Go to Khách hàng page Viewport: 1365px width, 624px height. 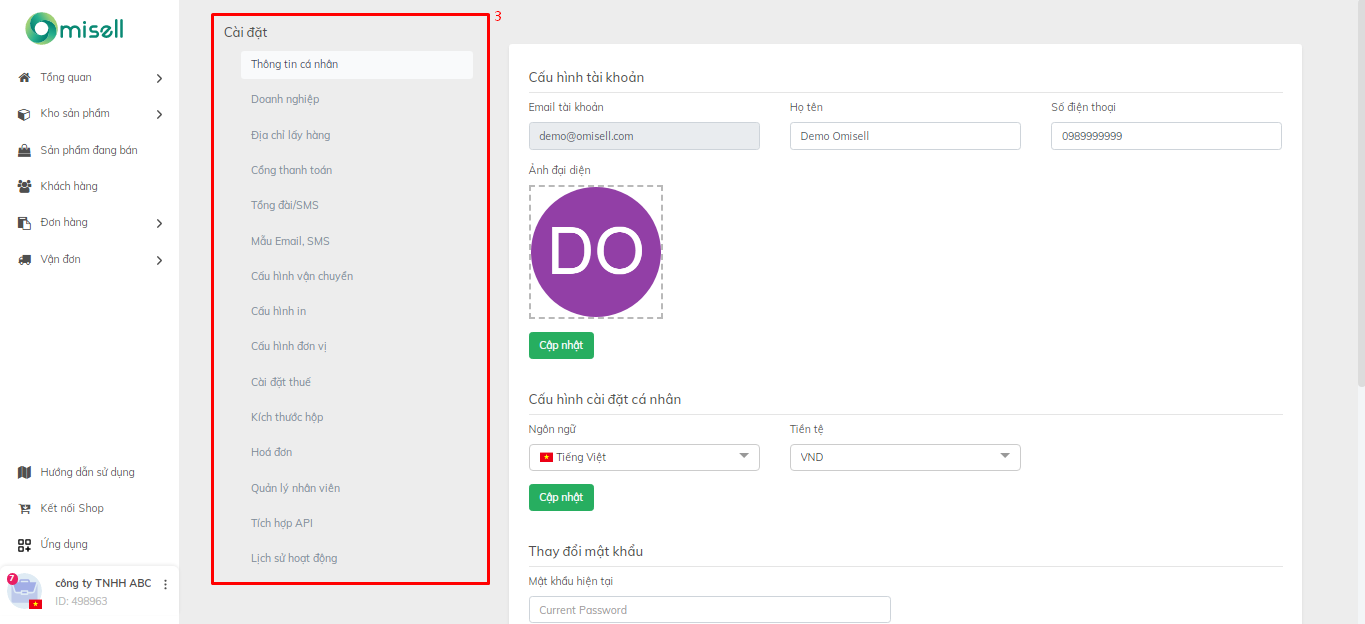[69, 186]
